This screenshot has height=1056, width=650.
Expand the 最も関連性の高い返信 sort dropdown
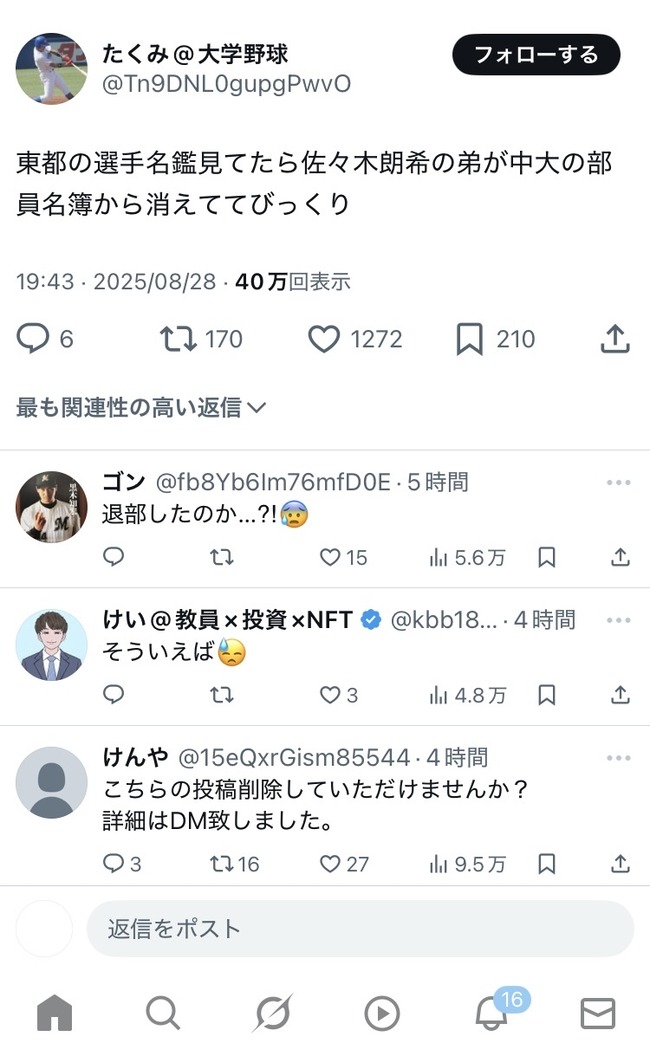[141, 407]
